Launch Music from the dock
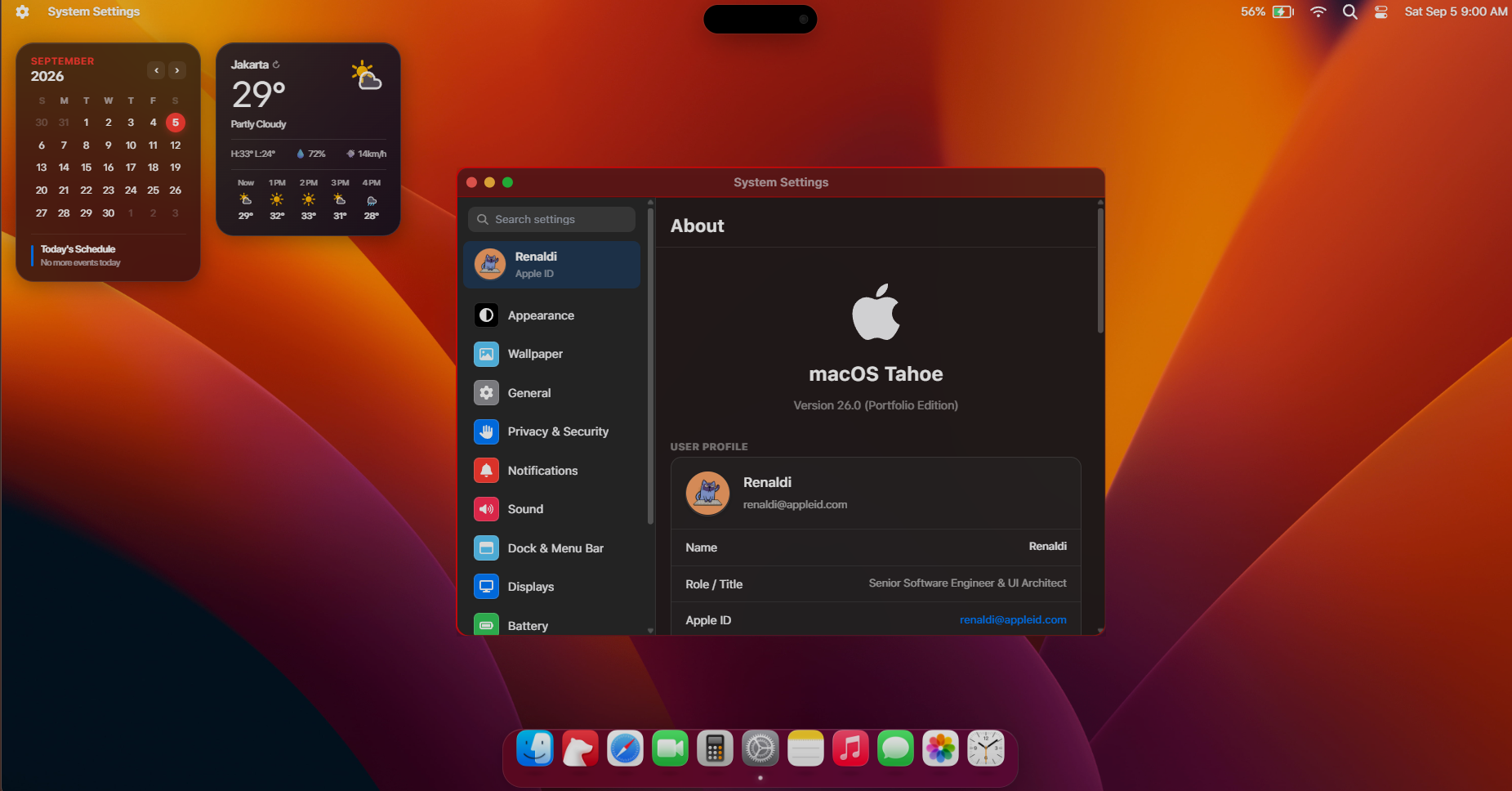1512x791 pixels. point(850,748)
